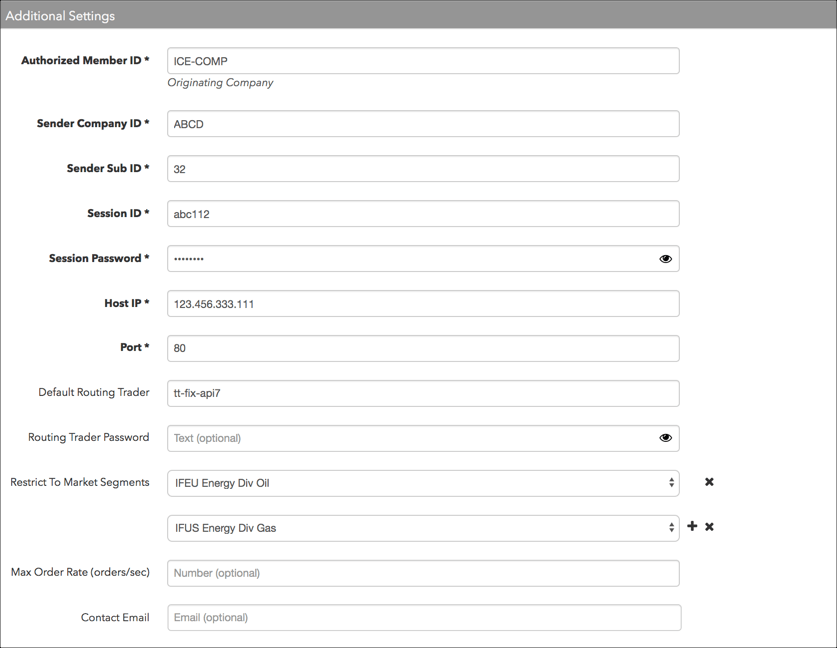
Task: Open the IFEU Energy Div Oil dropdown
Action: [423, 484]
